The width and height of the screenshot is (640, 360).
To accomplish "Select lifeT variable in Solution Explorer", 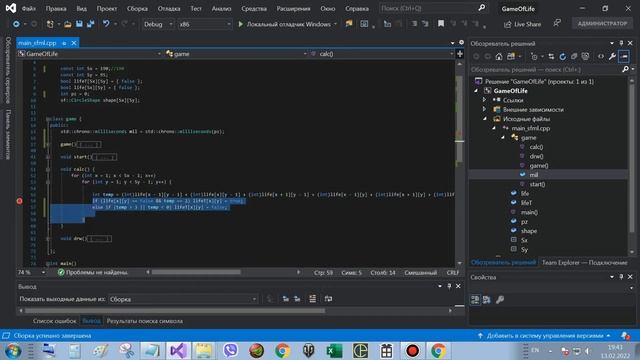I will [x=527, y=203].
